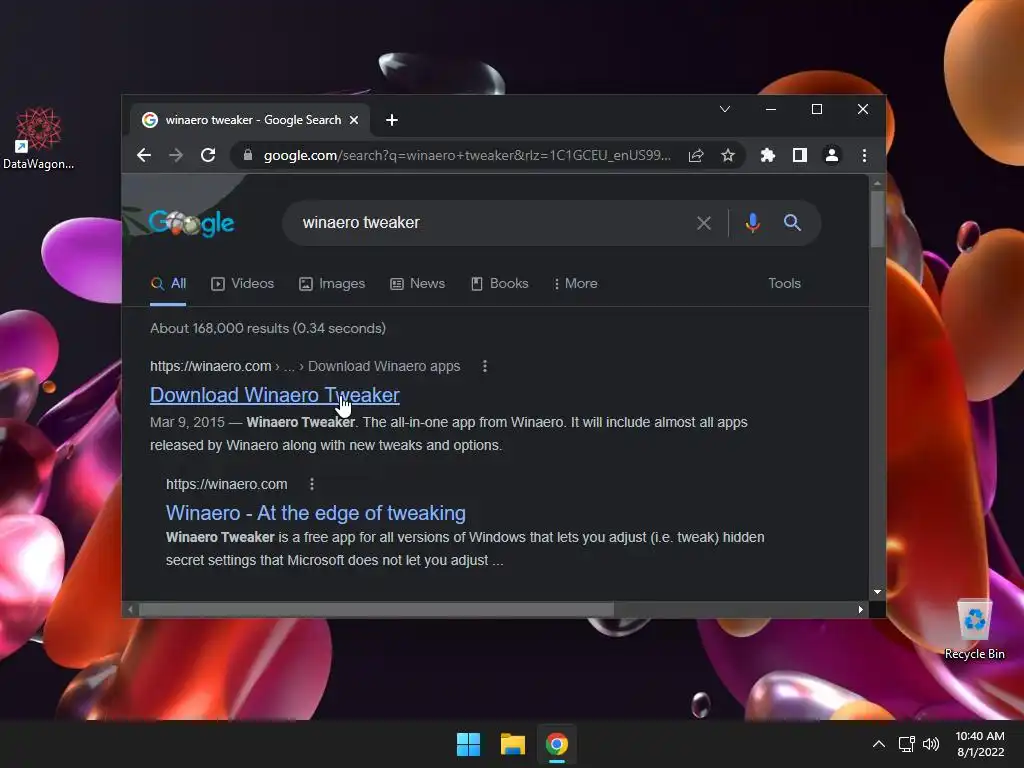Select the Recycle Bin desktop icon
1024x768 pixels.
974,630
